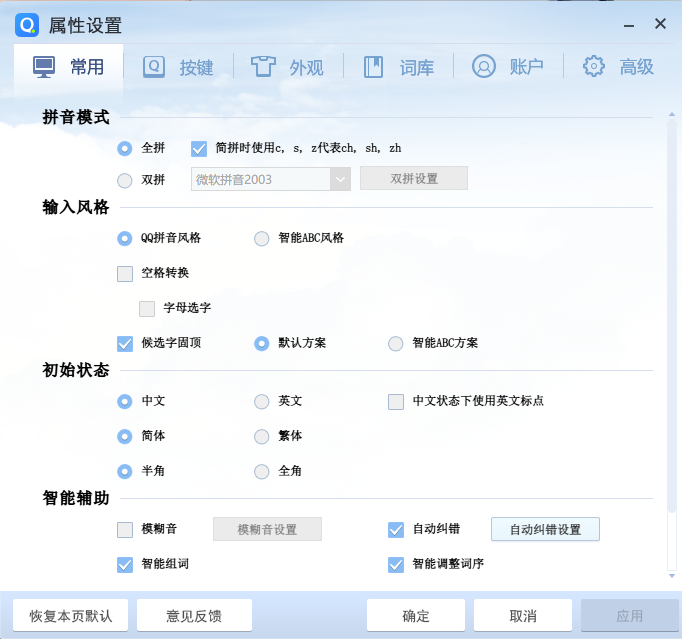Click the gear icon for 高级
This screenshot has width=682, height=639.
[x=594, y=67]
